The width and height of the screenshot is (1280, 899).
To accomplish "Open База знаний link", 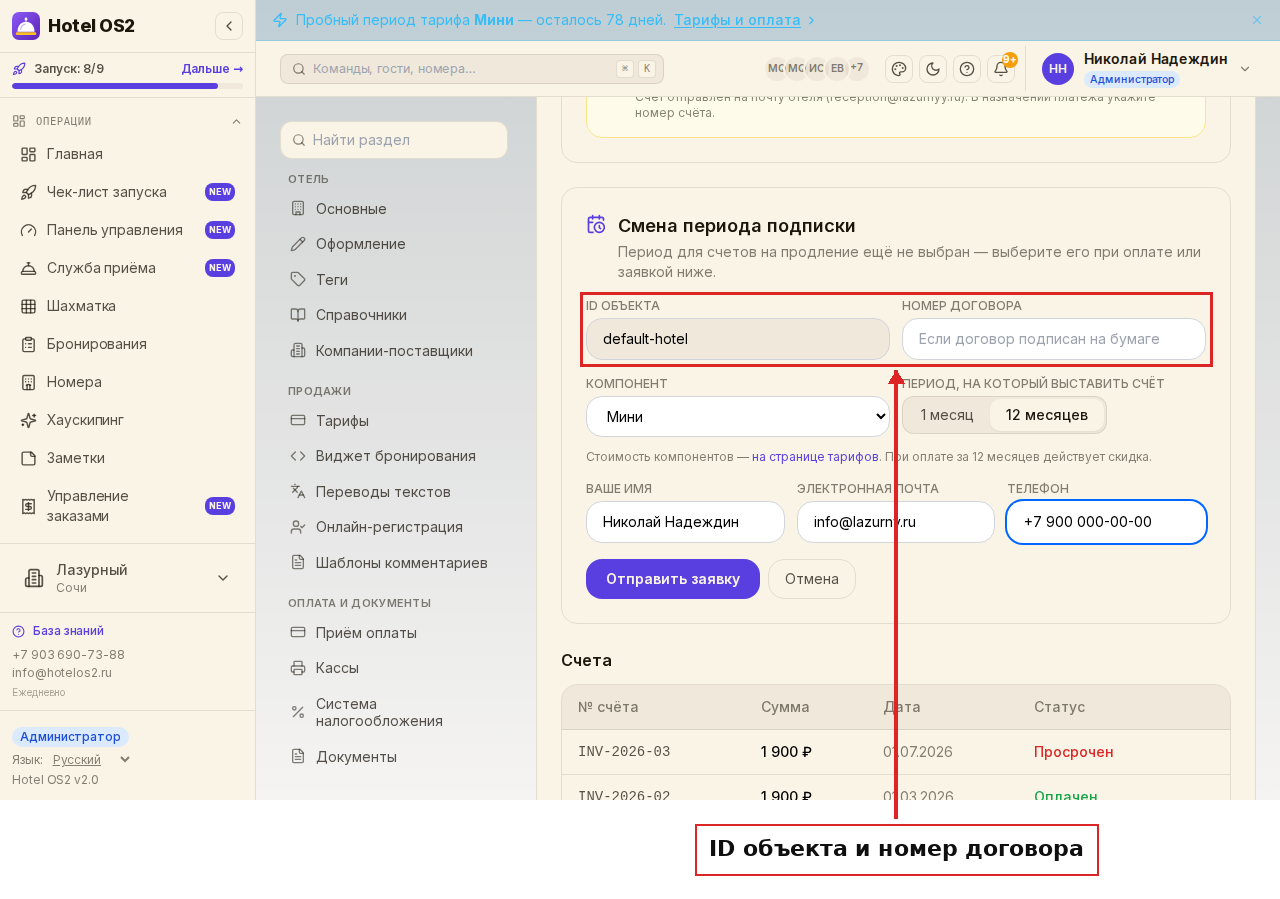I will tap(68, 631).
